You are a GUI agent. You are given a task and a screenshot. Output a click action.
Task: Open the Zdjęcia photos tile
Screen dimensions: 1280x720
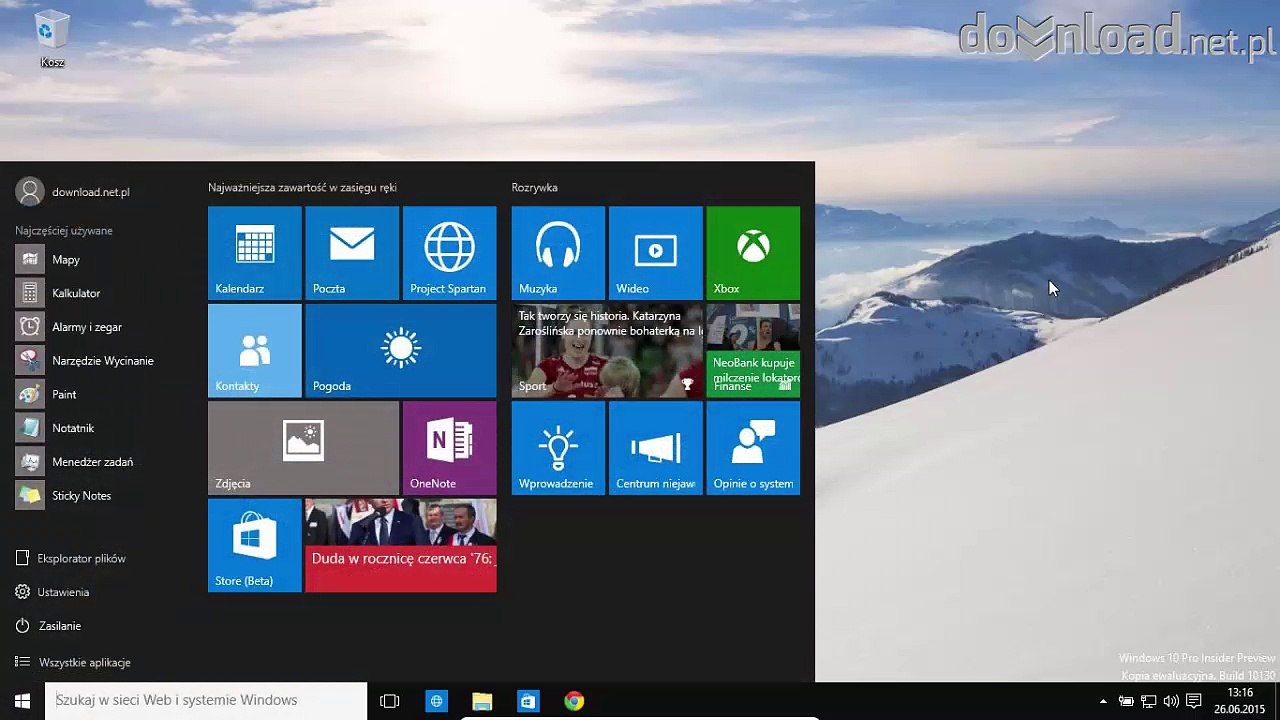(303, 448)
